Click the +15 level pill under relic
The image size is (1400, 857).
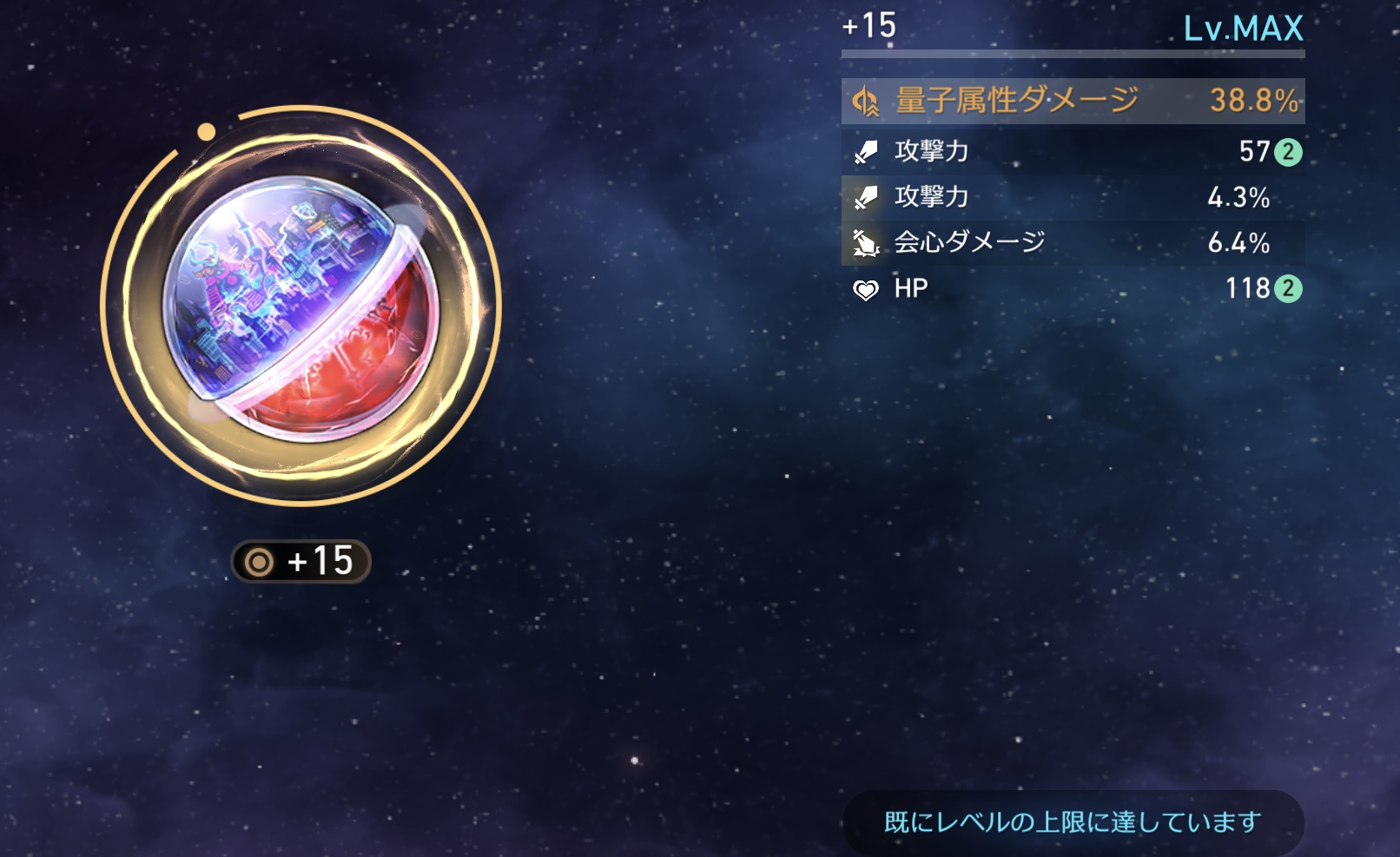pyautogui.click(x=300, y=562)
